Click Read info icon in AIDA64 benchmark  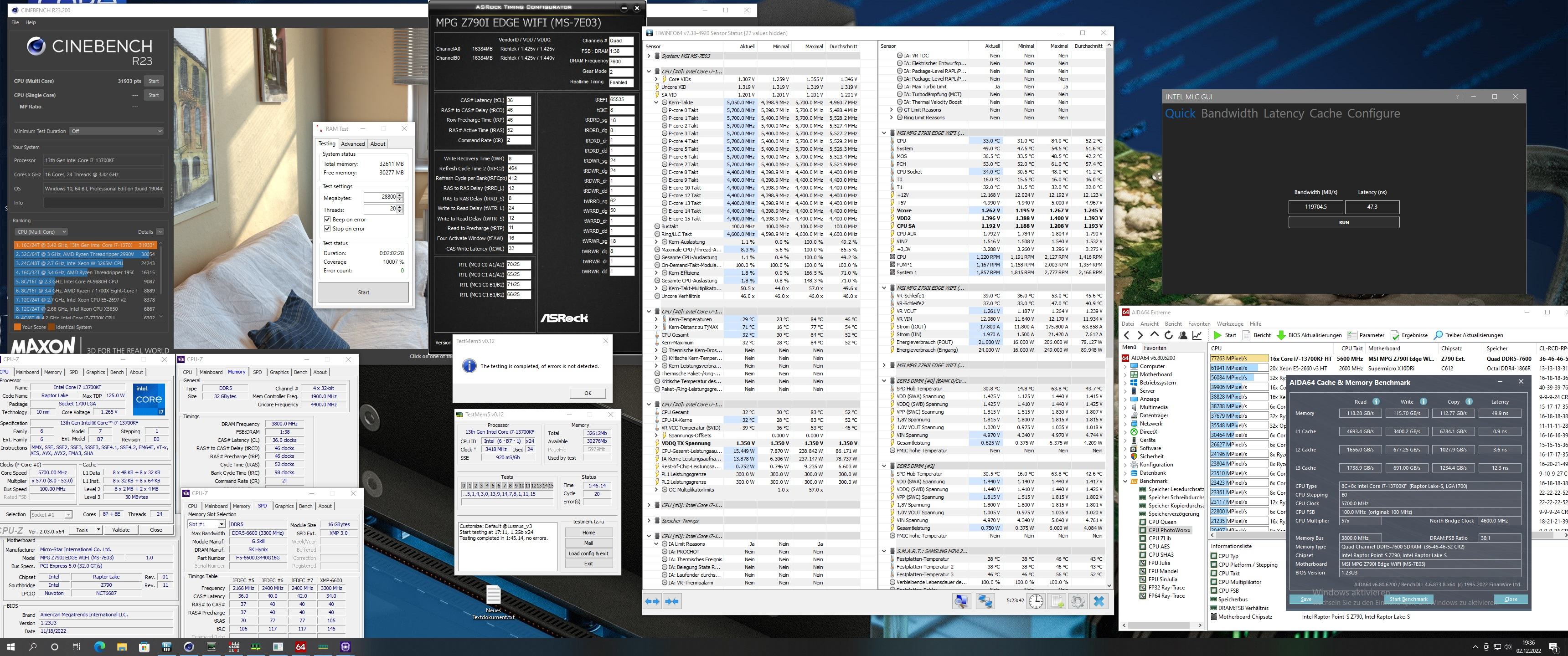[1376, 402]
